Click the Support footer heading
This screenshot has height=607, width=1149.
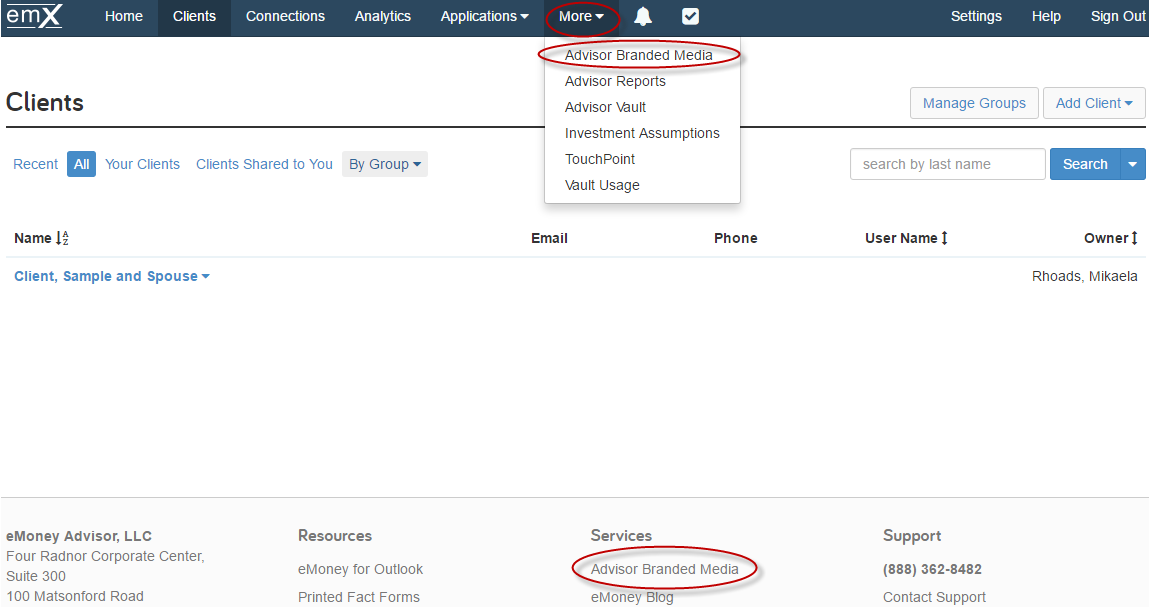tap(912, 536)
